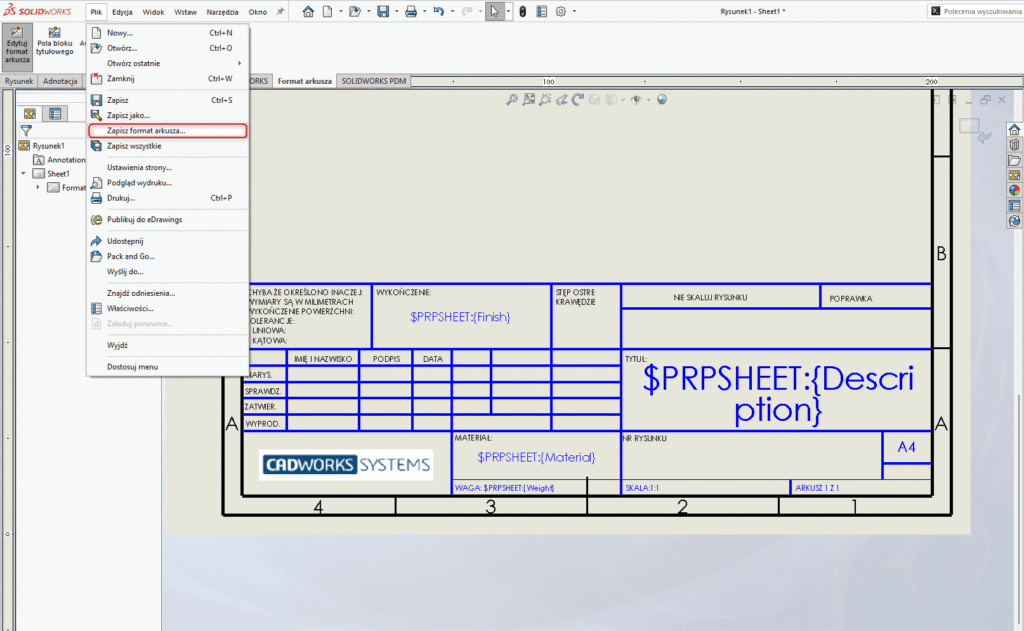Open Options via the gear icon
Viewport: 1024px width, 631px height.
[560, 11]
